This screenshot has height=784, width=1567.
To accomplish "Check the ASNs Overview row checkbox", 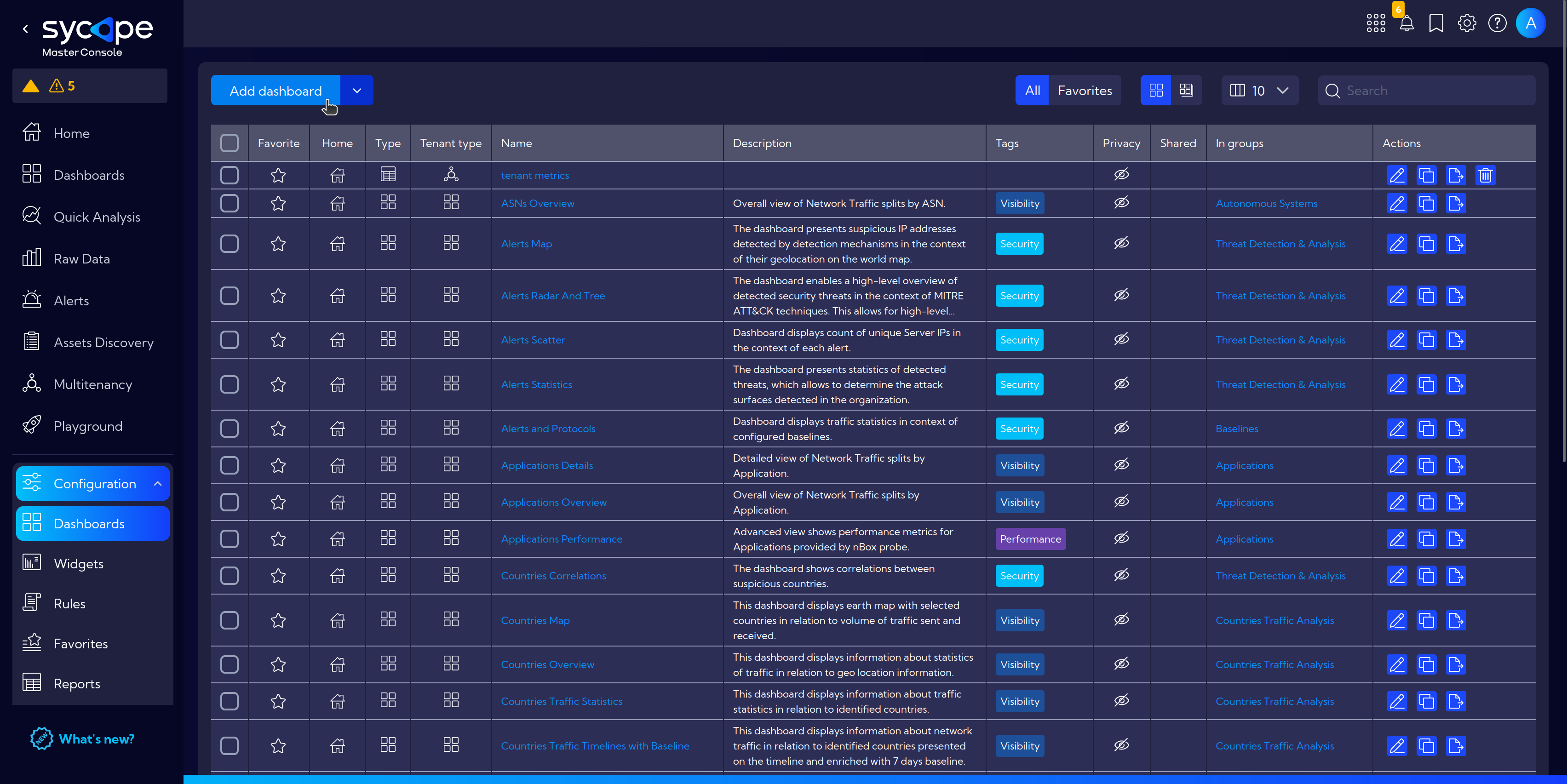I will [230, 203].
